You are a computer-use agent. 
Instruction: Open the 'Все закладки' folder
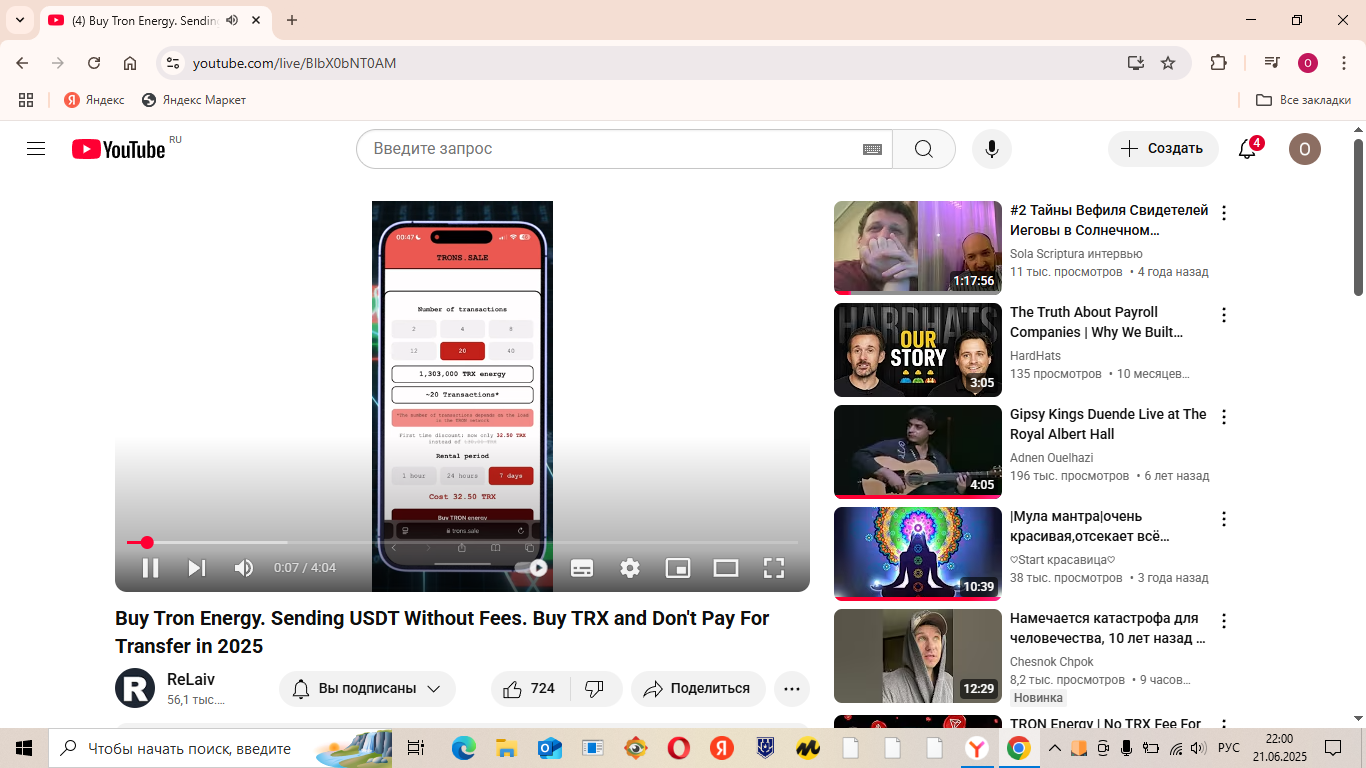1303,100
